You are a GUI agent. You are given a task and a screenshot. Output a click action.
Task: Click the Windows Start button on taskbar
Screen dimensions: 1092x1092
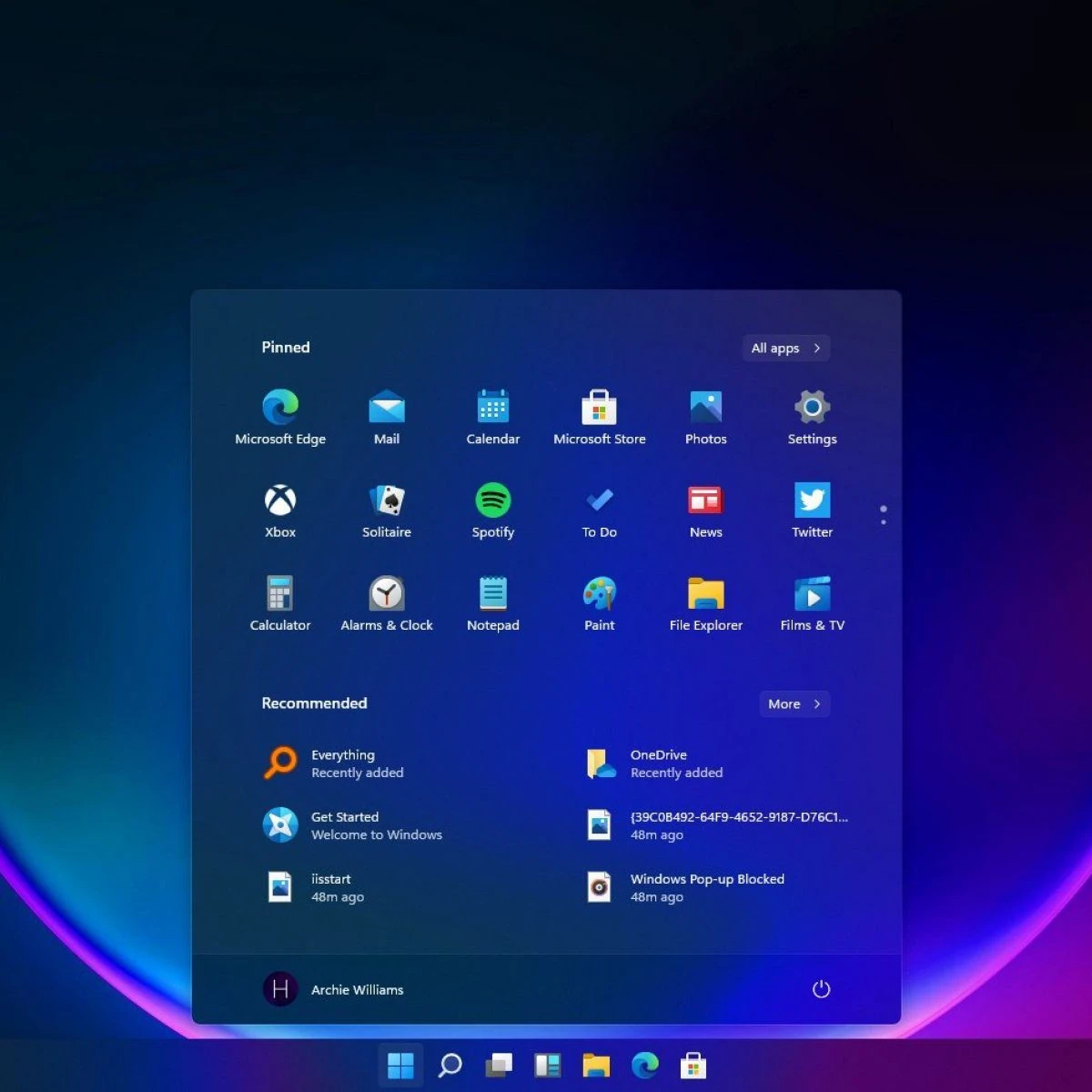coord(400,1065)
